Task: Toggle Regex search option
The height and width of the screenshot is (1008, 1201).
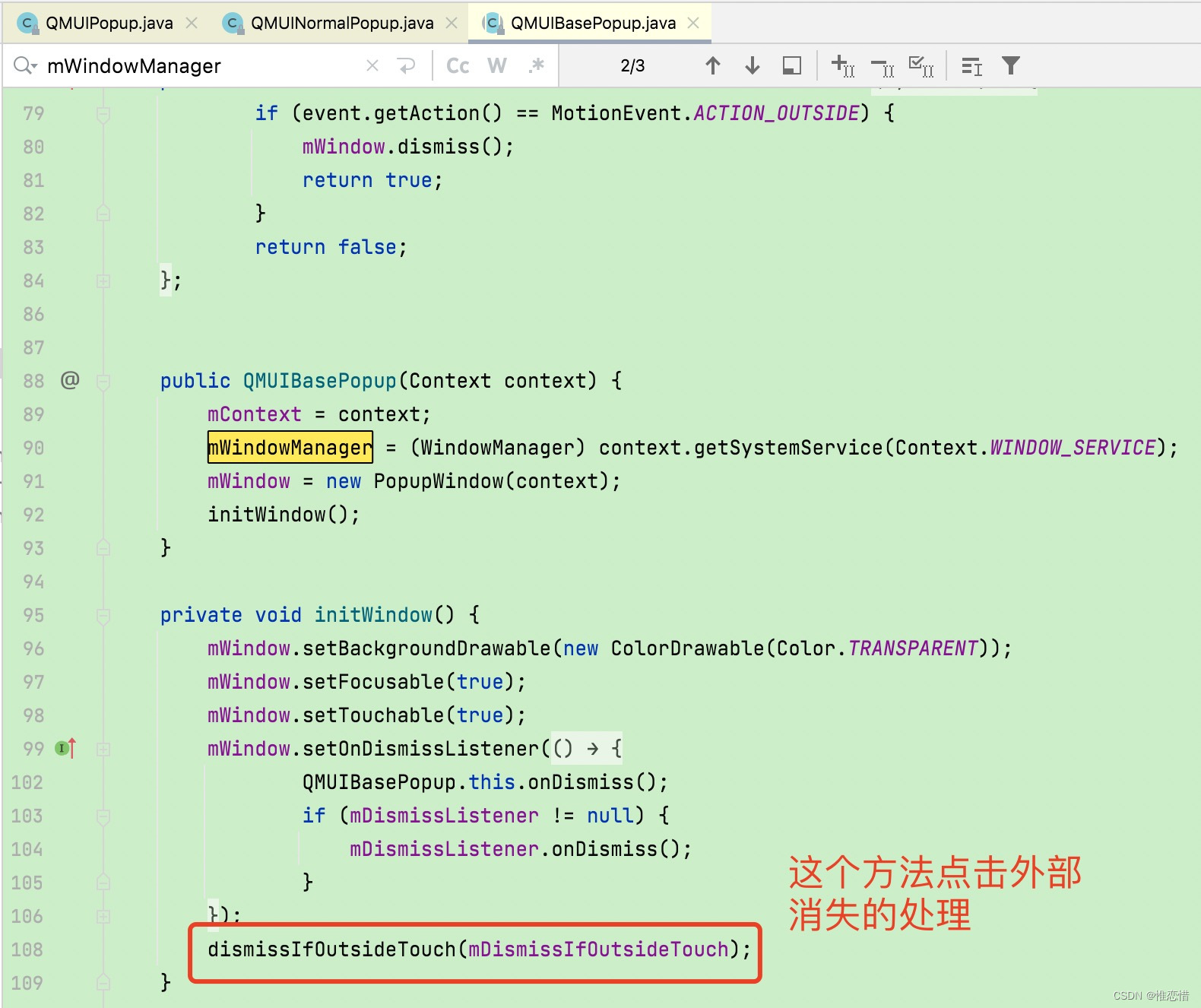Action: point(537,66)
